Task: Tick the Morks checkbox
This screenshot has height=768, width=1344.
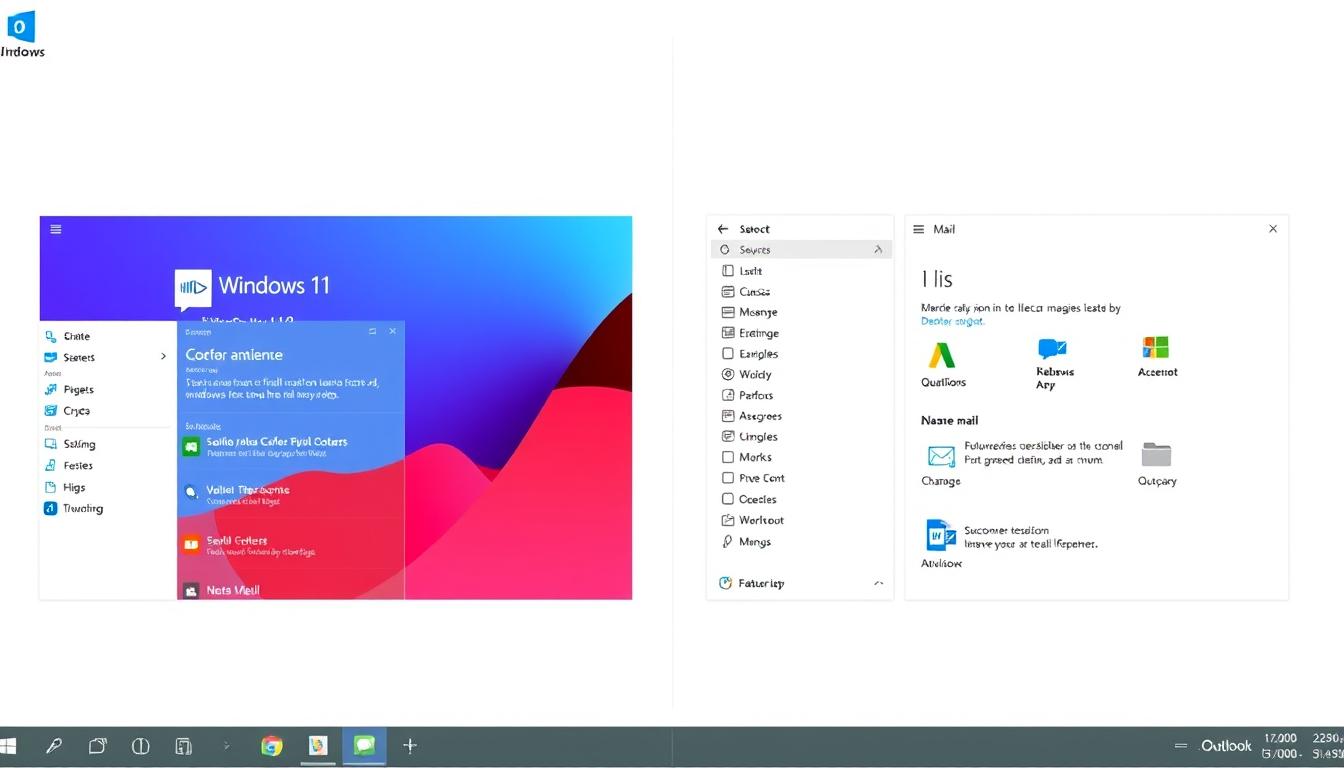Action: [728, 457]
